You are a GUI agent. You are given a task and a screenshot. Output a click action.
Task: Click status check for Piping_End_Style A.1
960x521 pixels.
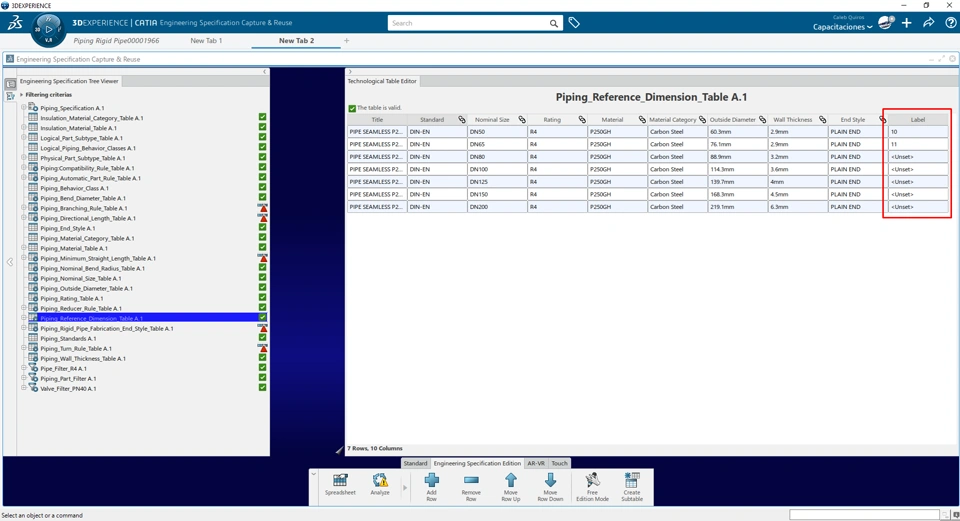(262, 228)
